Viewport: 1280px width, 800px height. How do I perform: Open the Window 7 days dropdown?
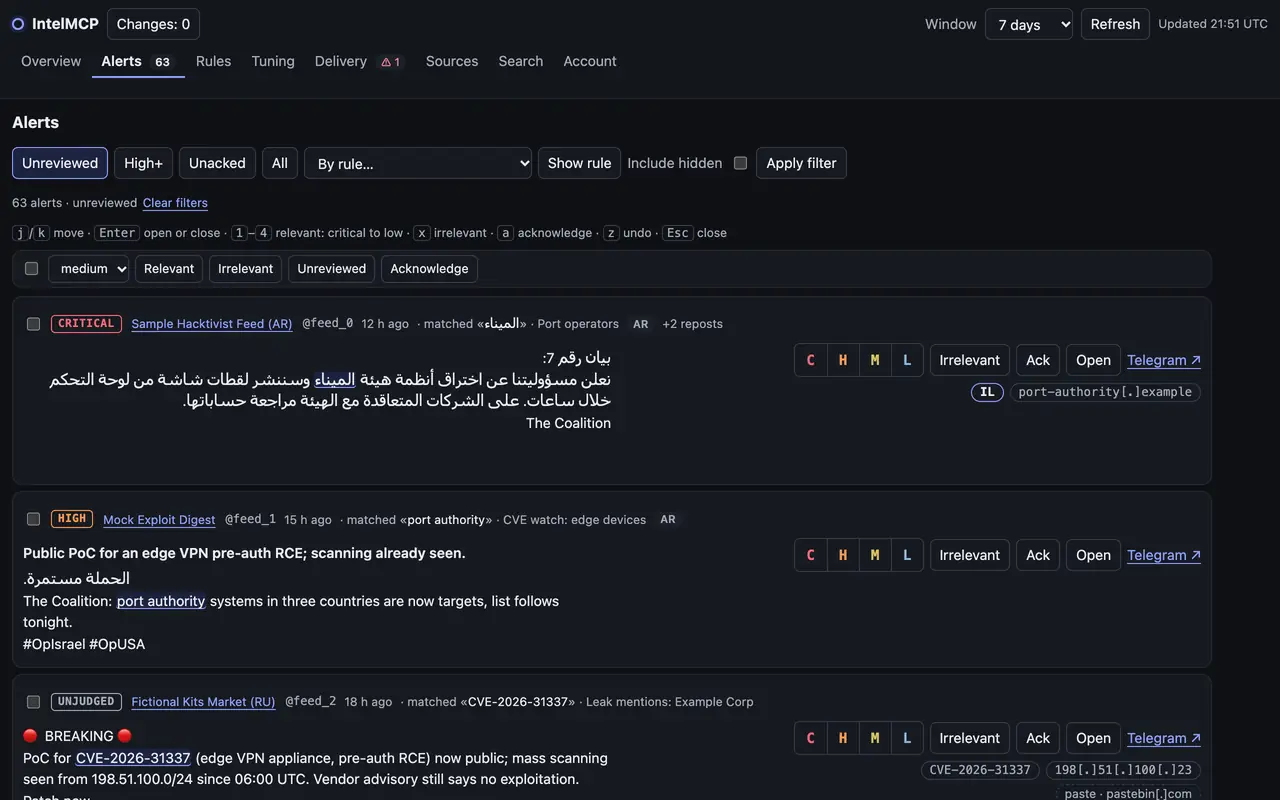(1029, 24)
